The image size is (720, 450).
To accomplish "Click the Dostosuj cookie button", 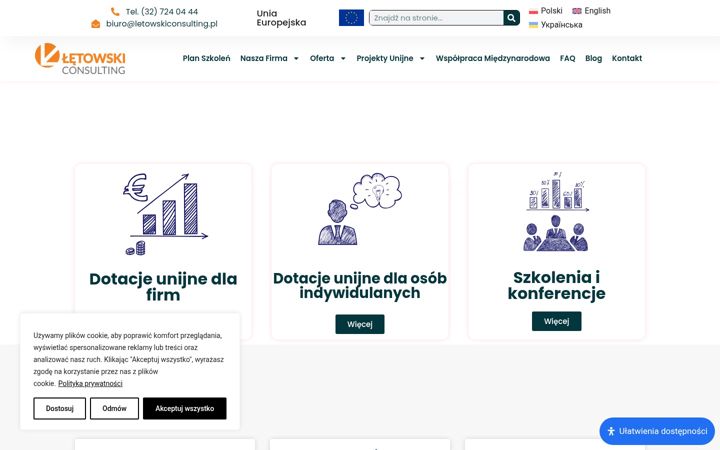I will tap(59, 408).
